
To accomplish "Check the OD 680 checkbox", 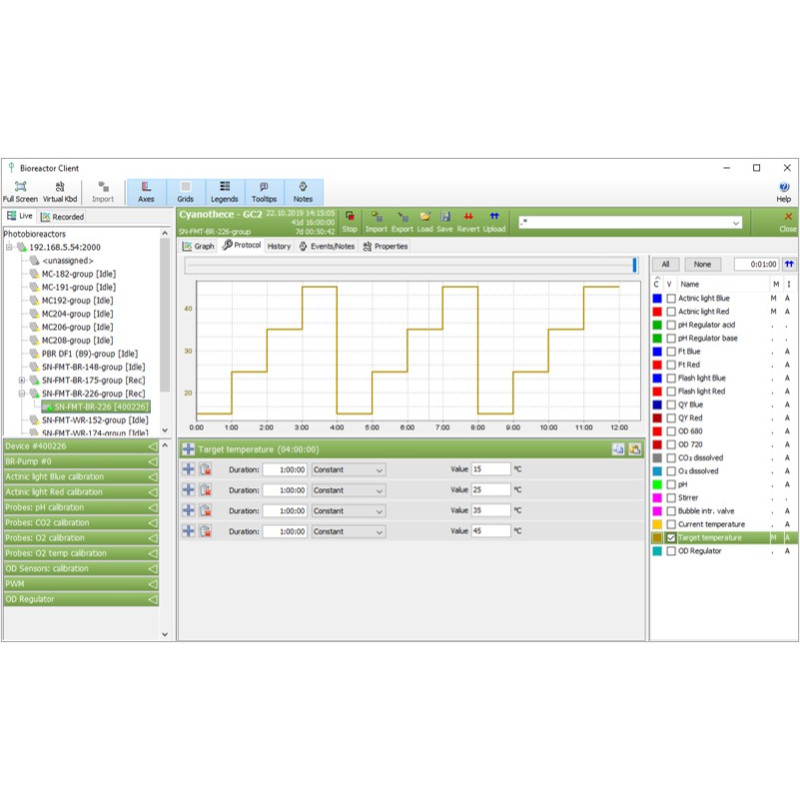I will (671, 431).
